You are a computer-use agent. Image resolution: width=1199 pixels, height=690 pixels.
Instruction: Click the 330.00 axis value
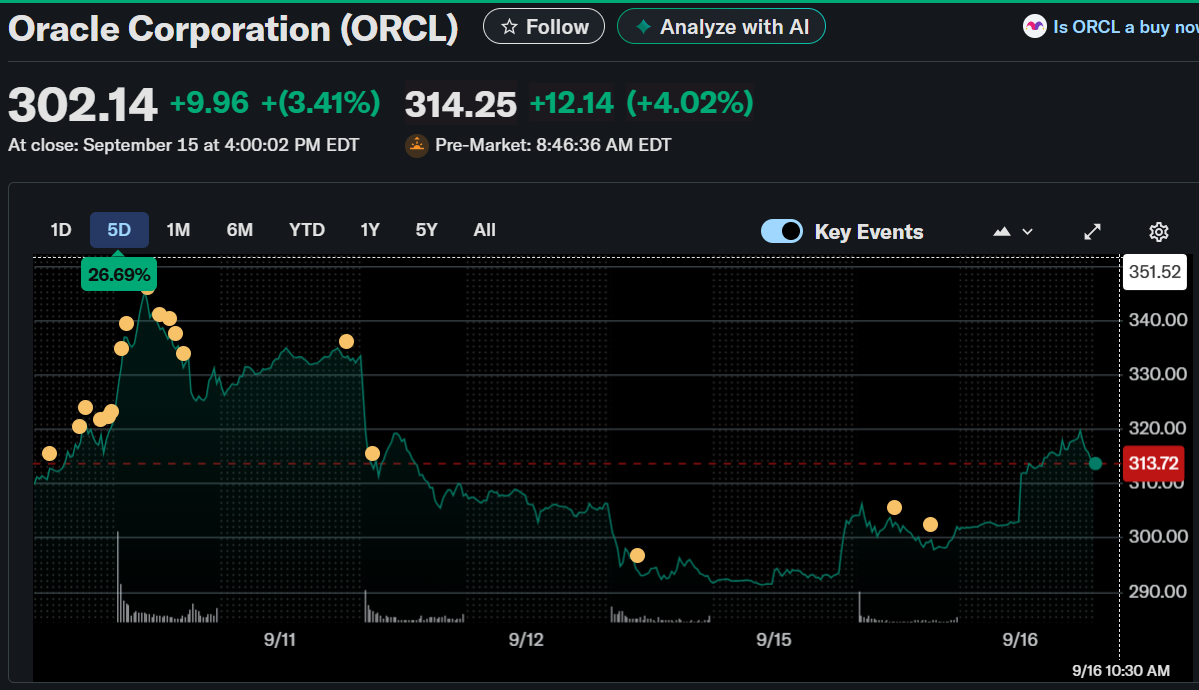point(1158,374)
